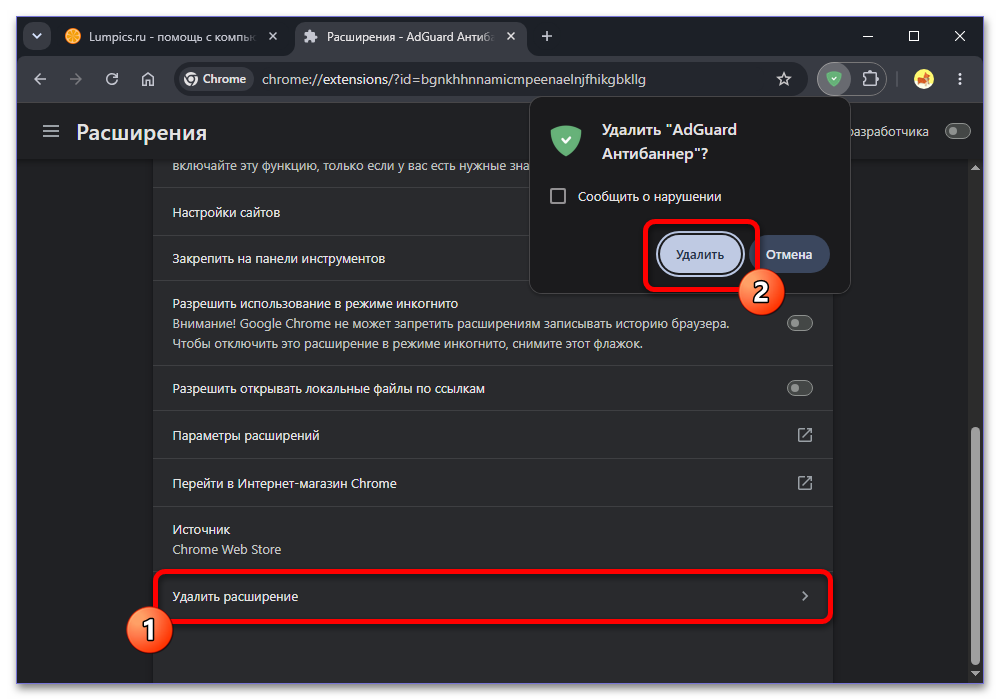Enable open local files by links toggle
The height and width of the screenshot is (700, 1000).
tap(800, 388)
